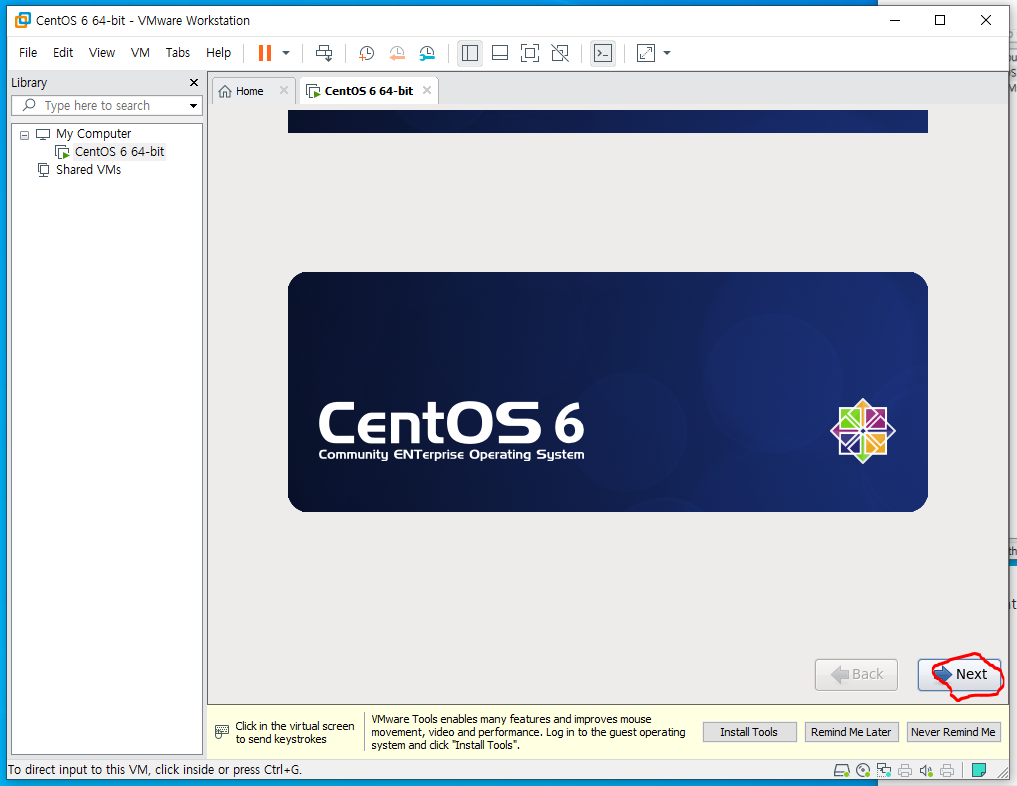The width and height of the screenshot is (1017, 786).
Task: Enter full screen mode
Action: (x=530, y=53)
